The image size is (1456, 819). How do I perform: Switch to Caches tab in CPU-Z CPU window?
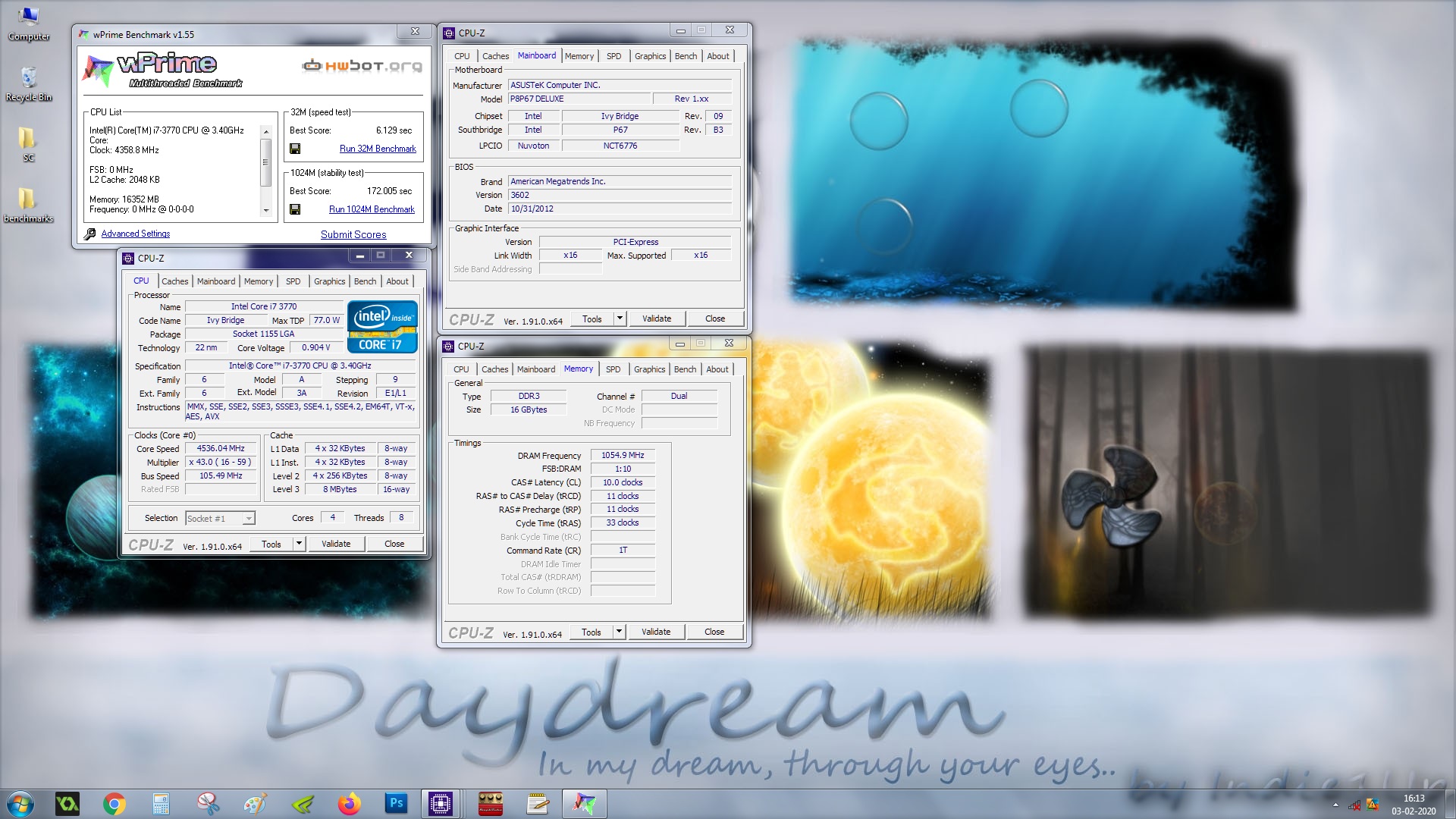click(175, 281)
